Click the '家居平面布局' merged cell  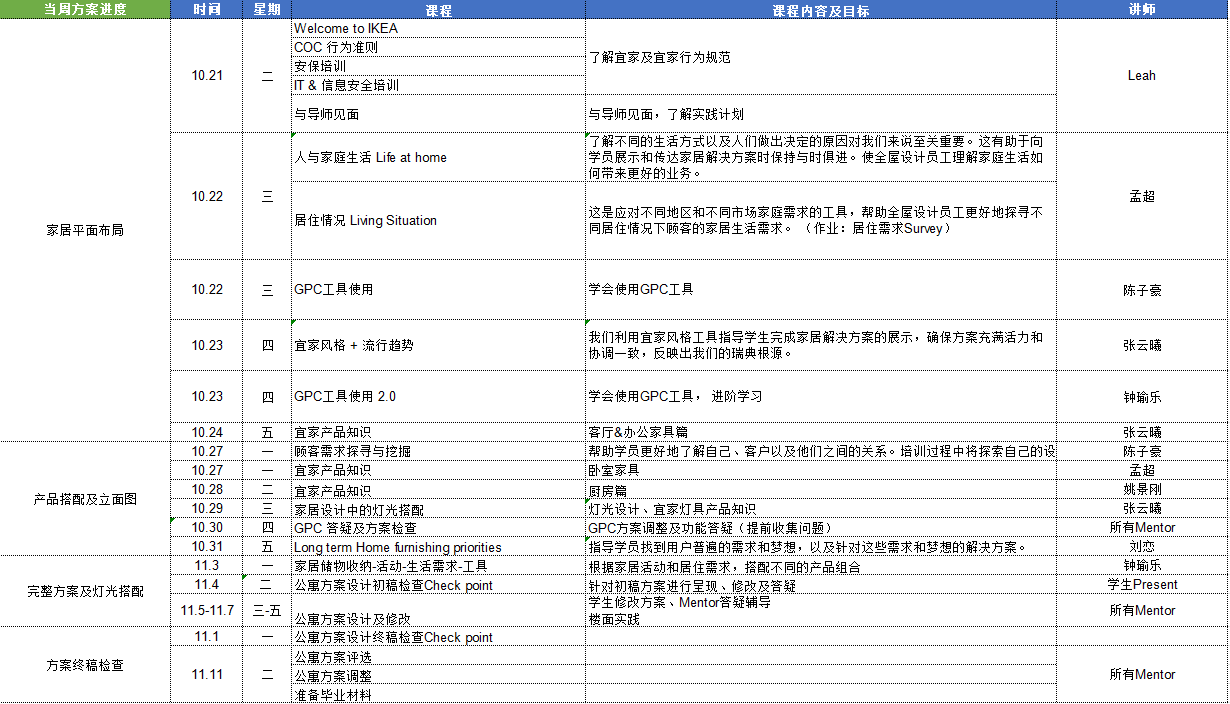pyautogui.click(x=84, y=231)
